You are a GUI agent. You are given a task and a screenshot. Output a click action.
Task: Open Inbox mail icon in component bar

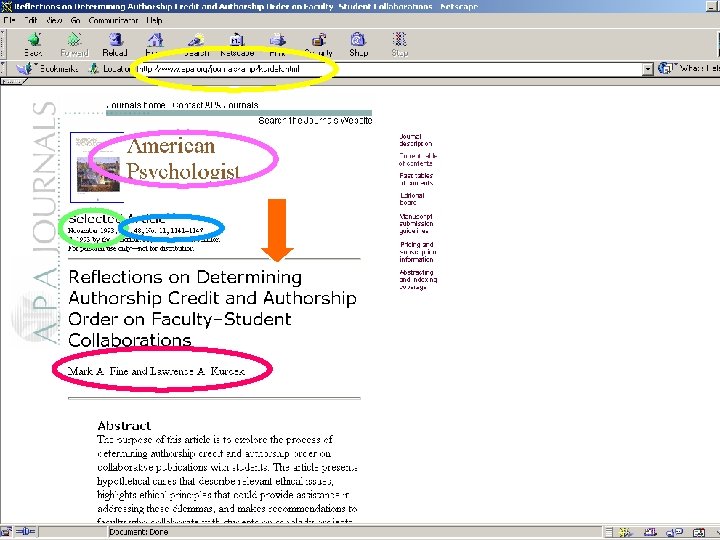(650, 532)
